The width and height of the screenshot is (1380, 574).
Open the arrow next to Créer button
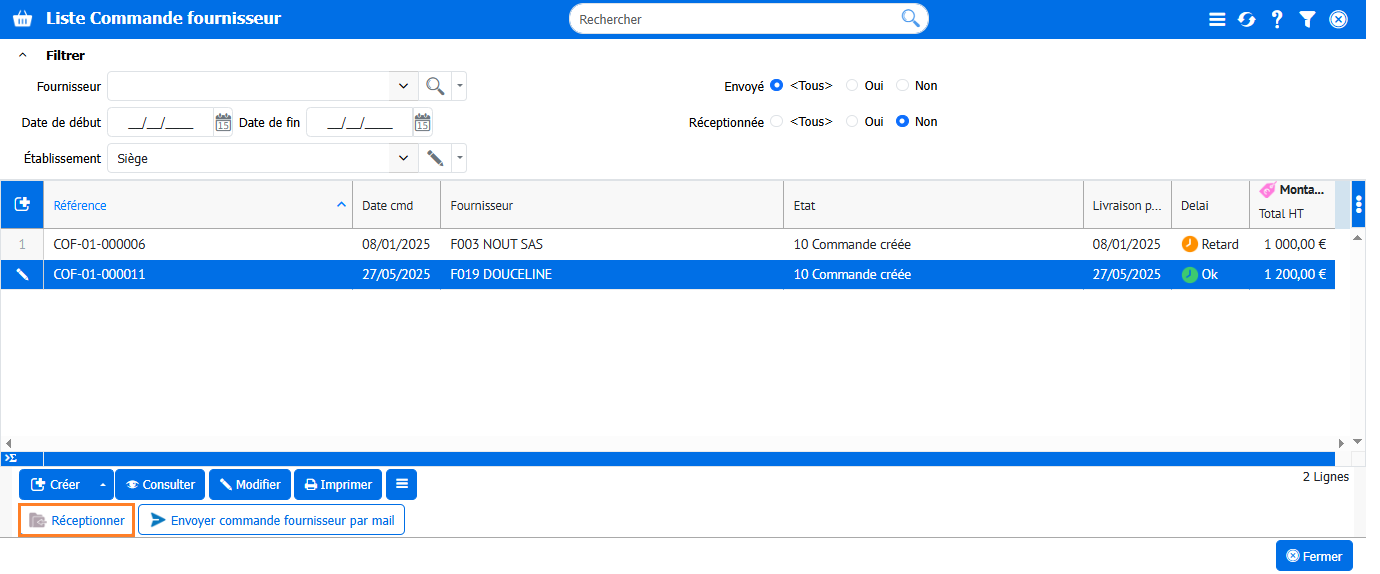click(102, 485)
